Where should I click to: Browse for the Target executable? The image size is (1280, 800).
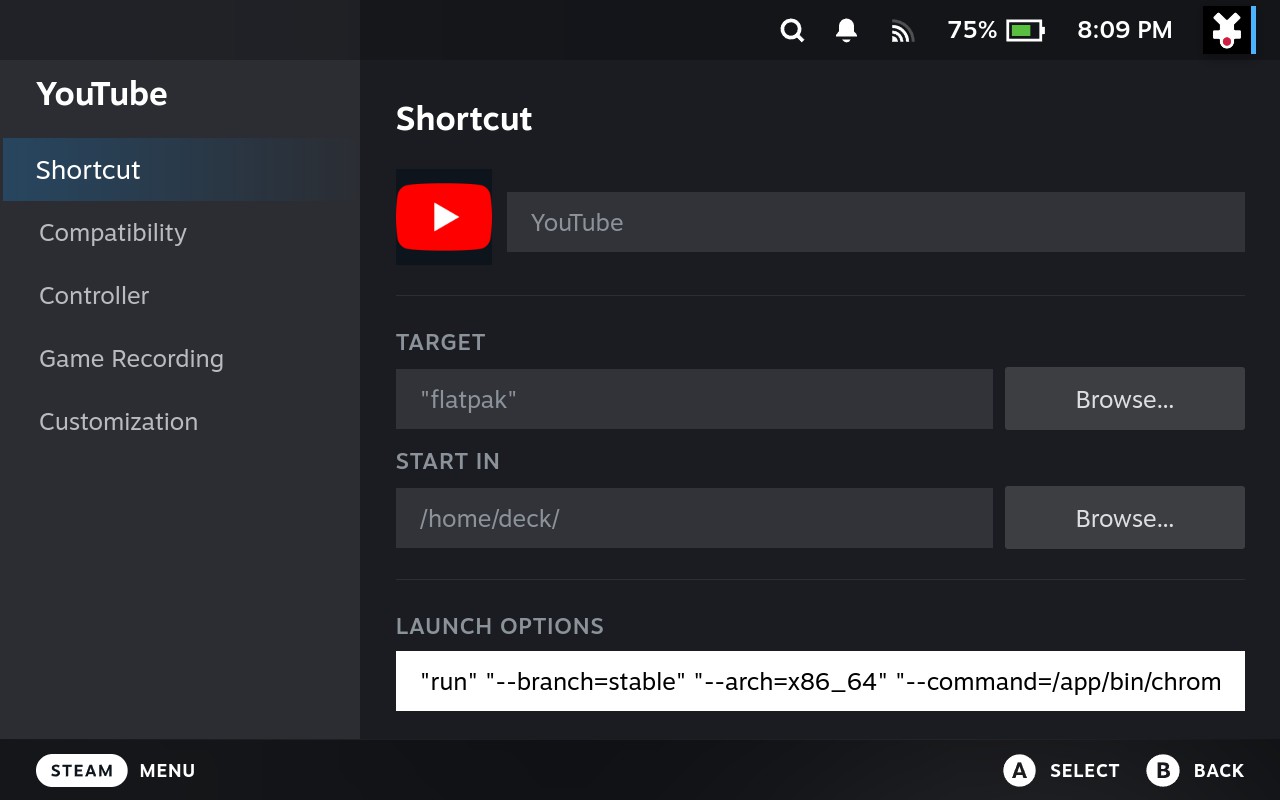coord(1125,399)
